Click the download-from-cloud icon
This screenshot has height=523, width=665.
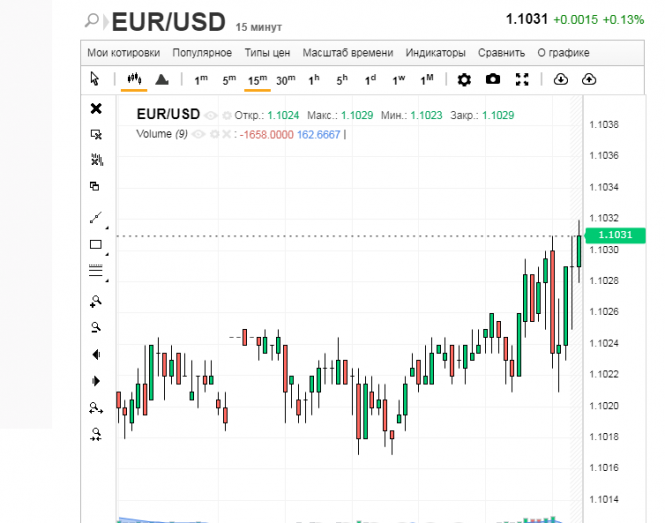pyautogui.click(x=561, y=79)
